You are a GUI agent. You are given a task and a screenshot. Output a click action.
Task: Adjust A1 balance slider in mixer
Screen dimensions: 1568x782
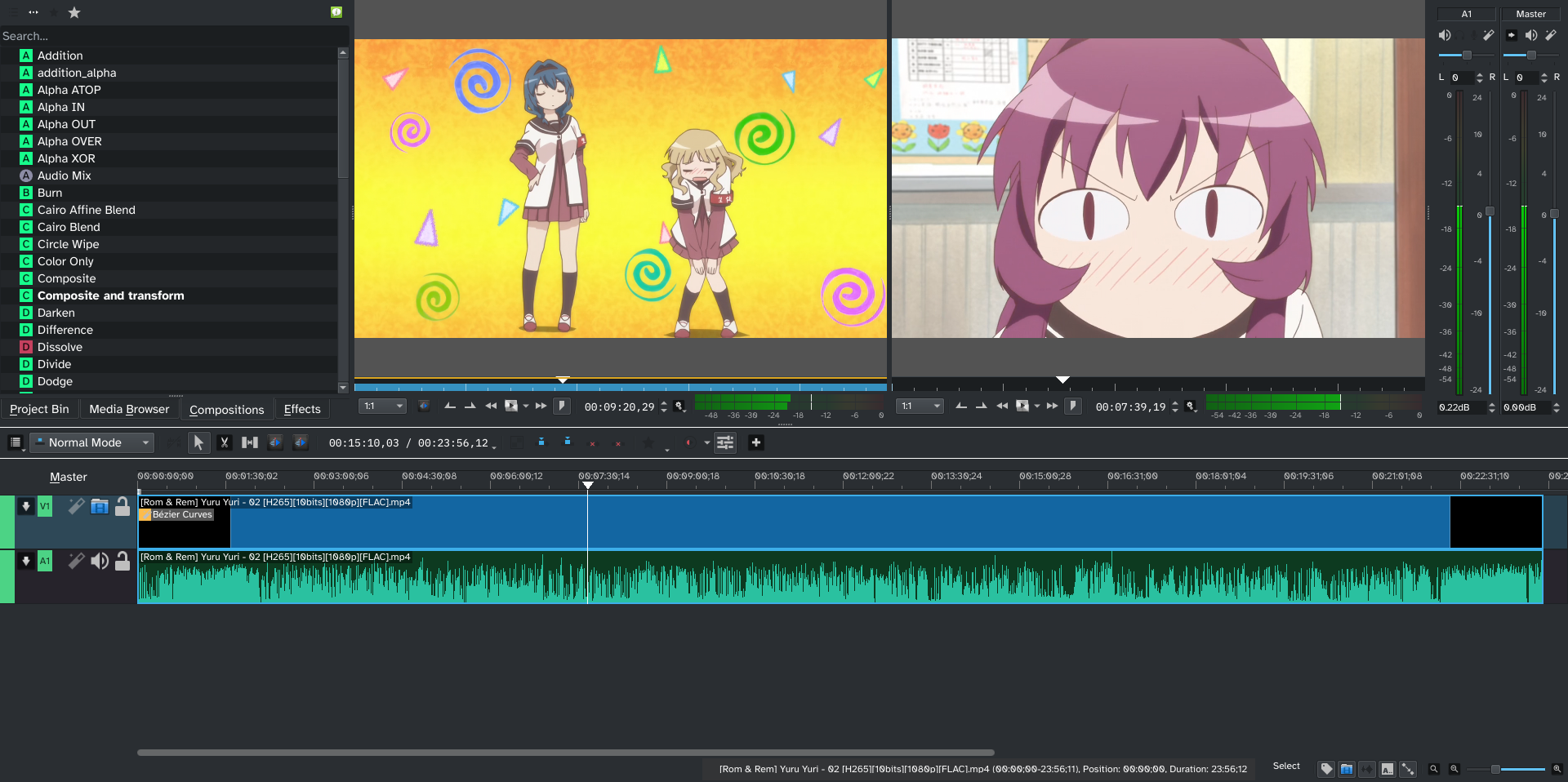pyautogui.click(x=1466, y=55)
